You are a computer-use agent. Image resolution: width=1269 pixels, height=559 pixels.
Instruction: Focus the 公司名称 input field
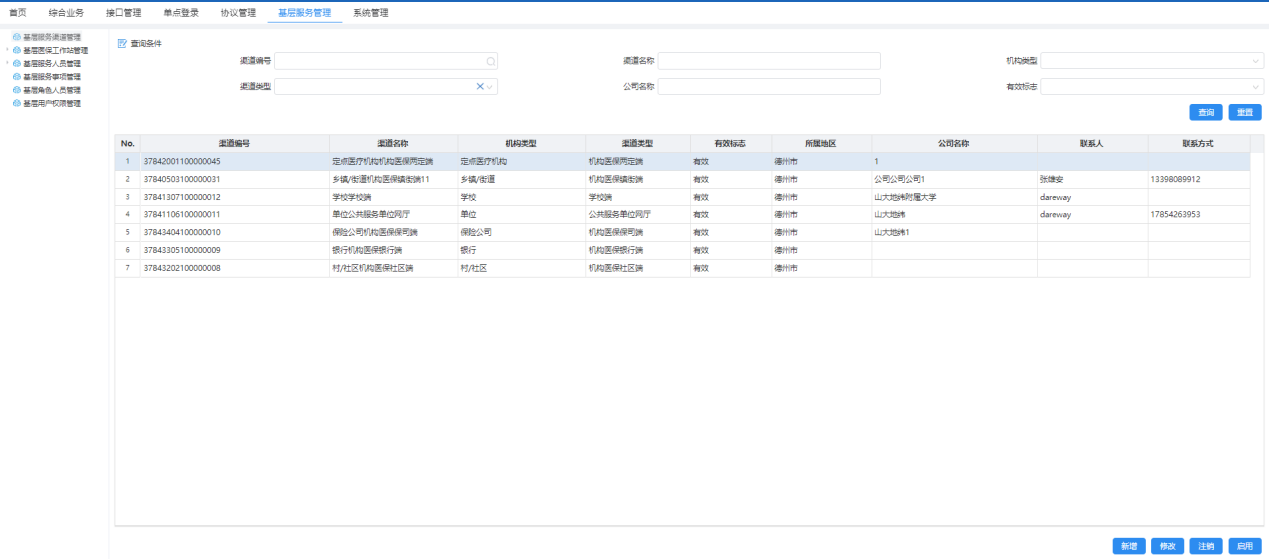click(x=768, y=87)
